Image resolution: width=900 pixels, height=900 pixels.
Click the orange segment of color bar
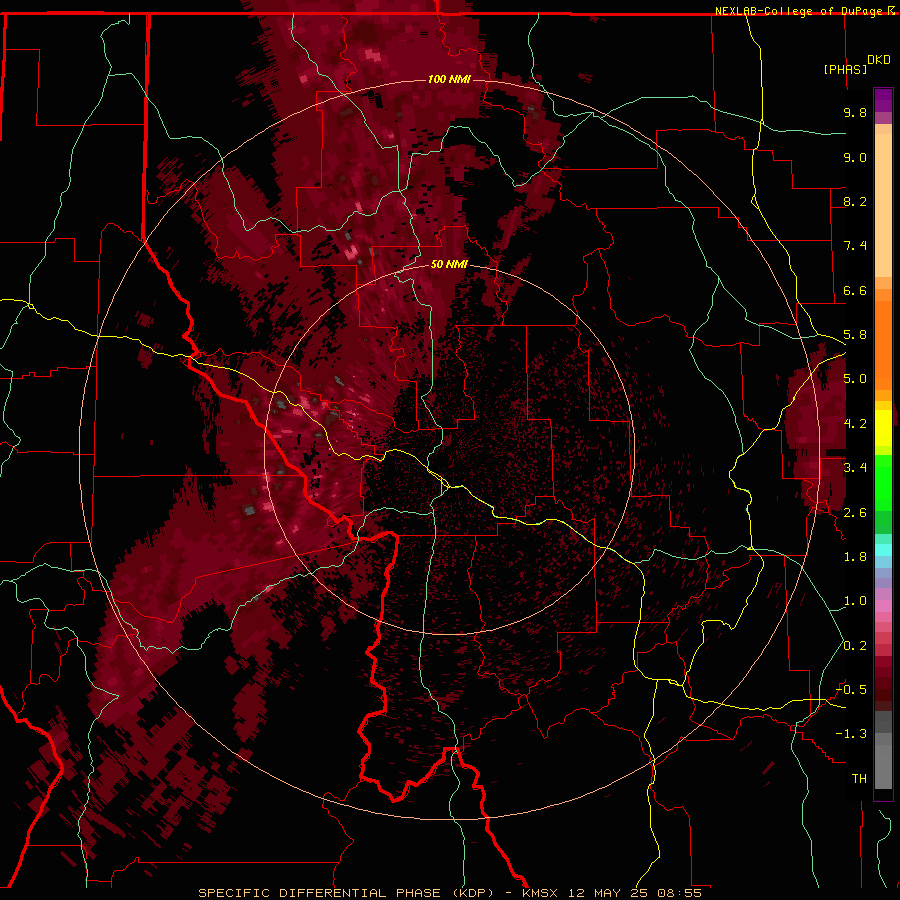pos(883,344)
